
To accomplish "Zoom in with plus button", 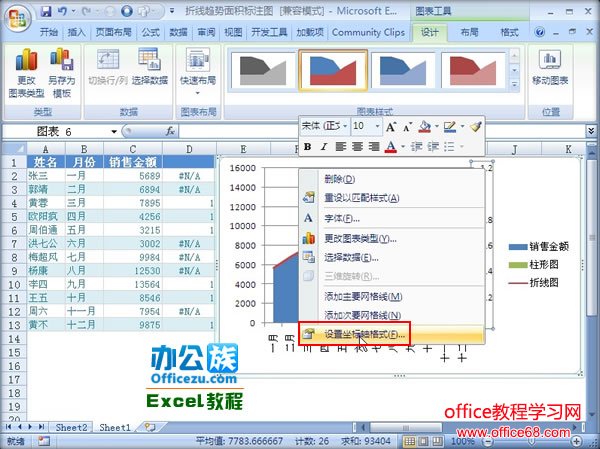I will tap(577, 441).
